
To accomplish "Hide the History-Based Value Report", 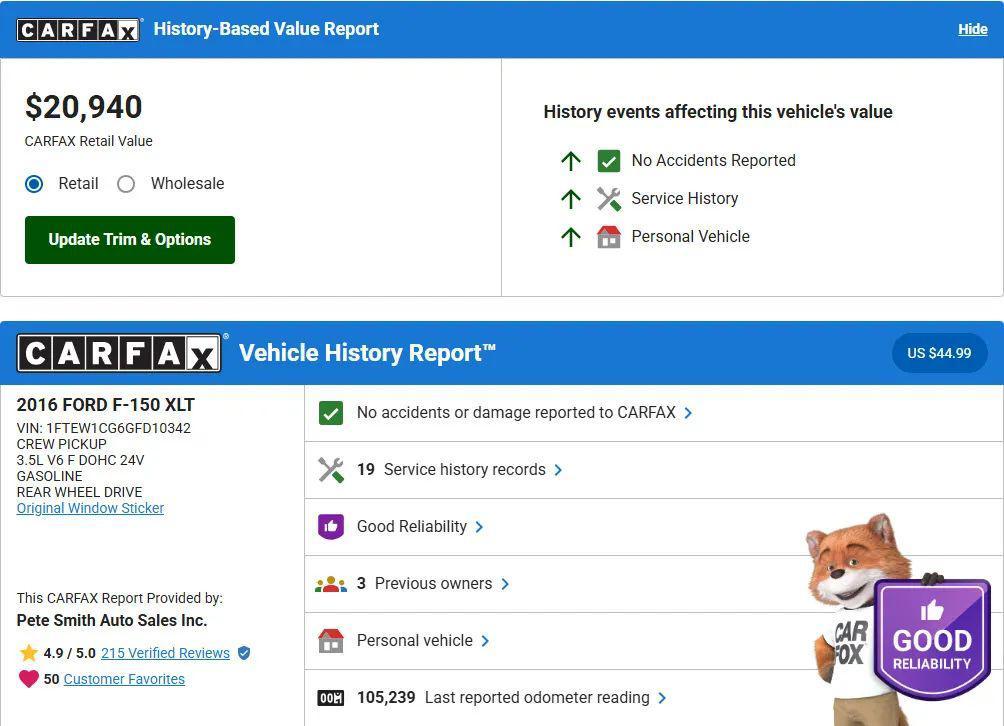I will click(x=972, y=29).
